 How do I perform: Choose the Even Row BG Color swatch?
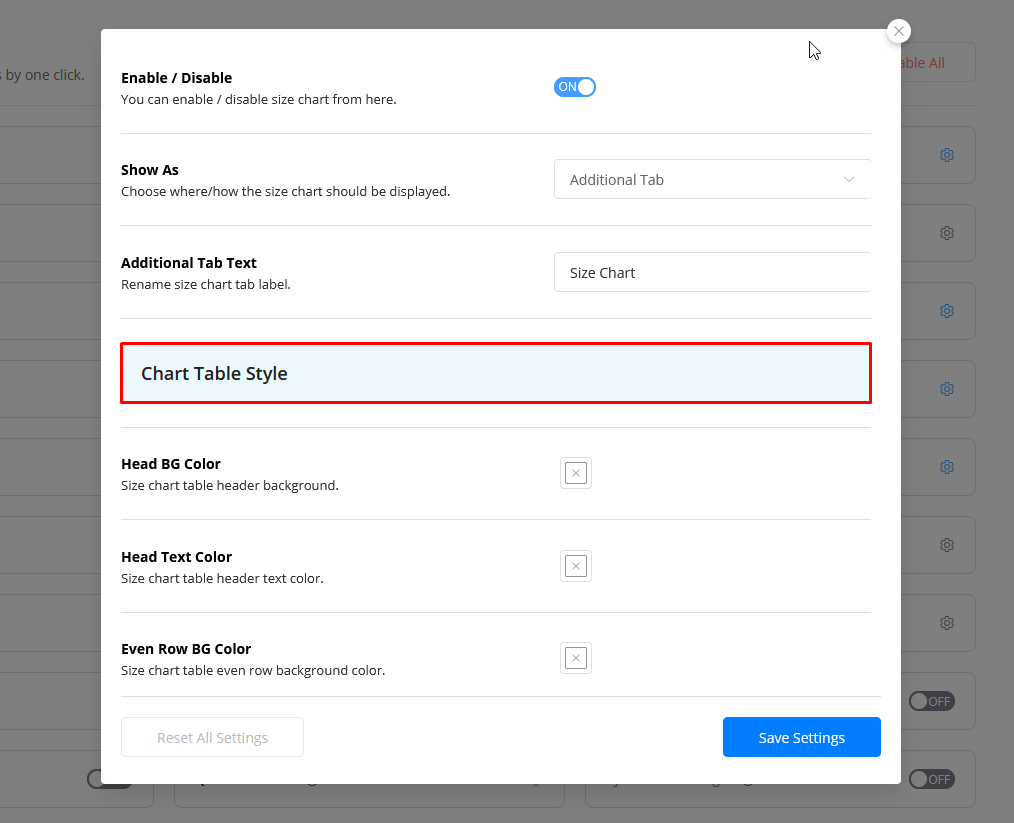point(576,658)
